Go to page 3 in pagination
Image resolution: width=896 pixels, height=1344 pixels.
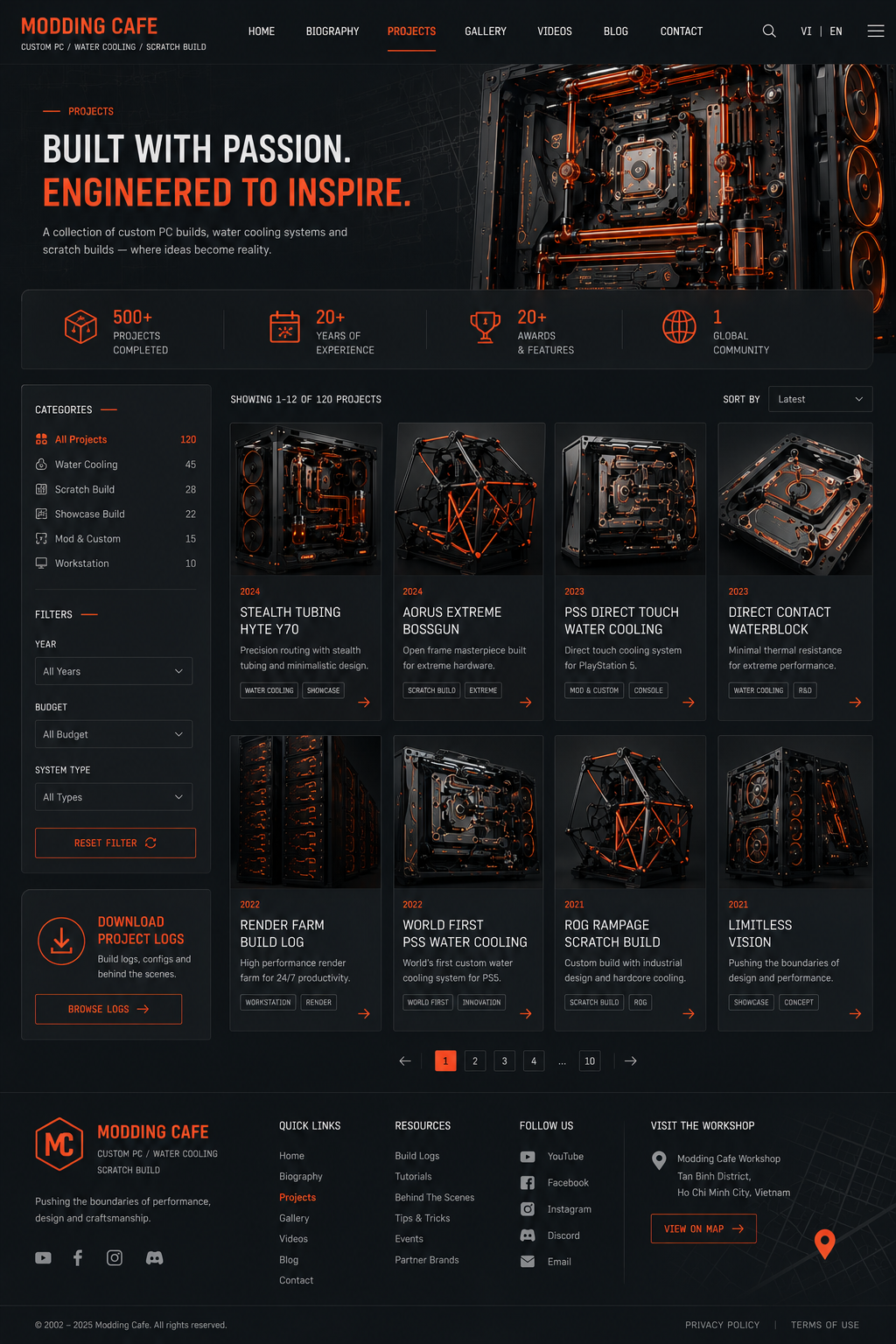504,1060
